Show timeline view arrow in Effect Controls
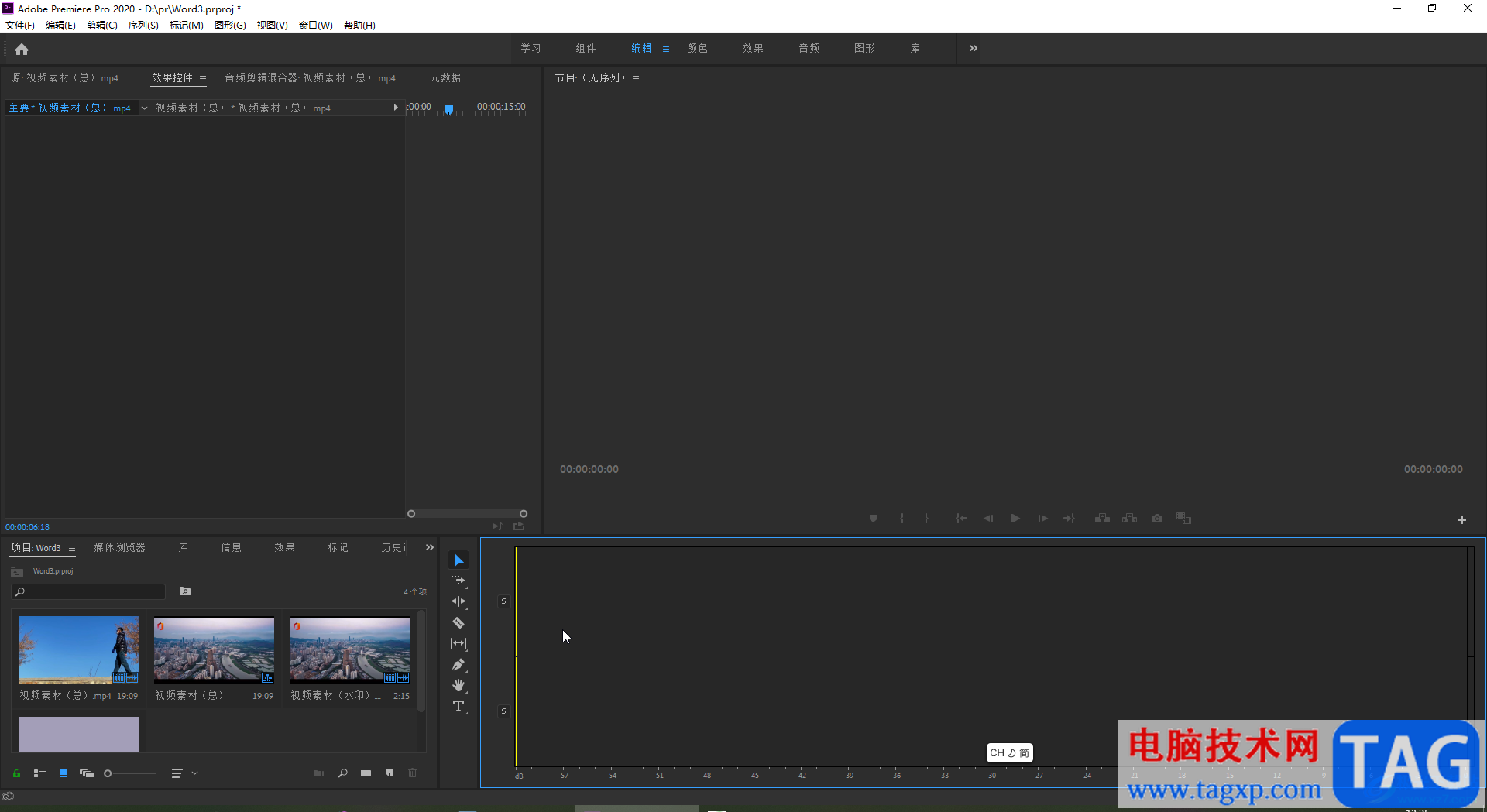 (396, 108)
